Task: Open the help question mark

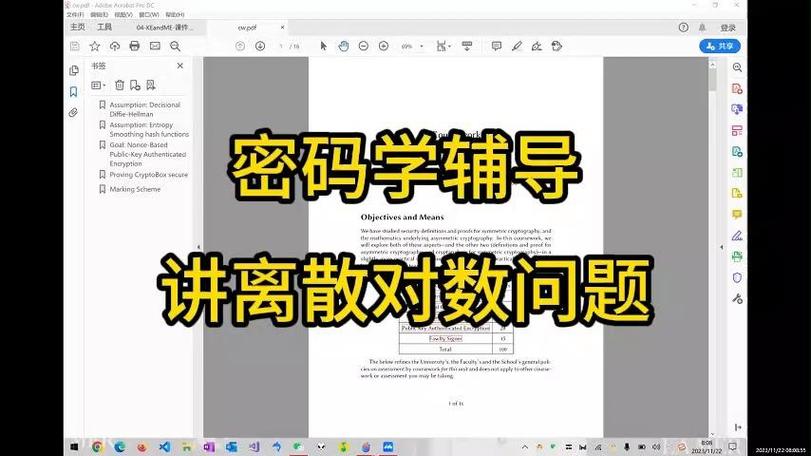Action: [683, 27]
